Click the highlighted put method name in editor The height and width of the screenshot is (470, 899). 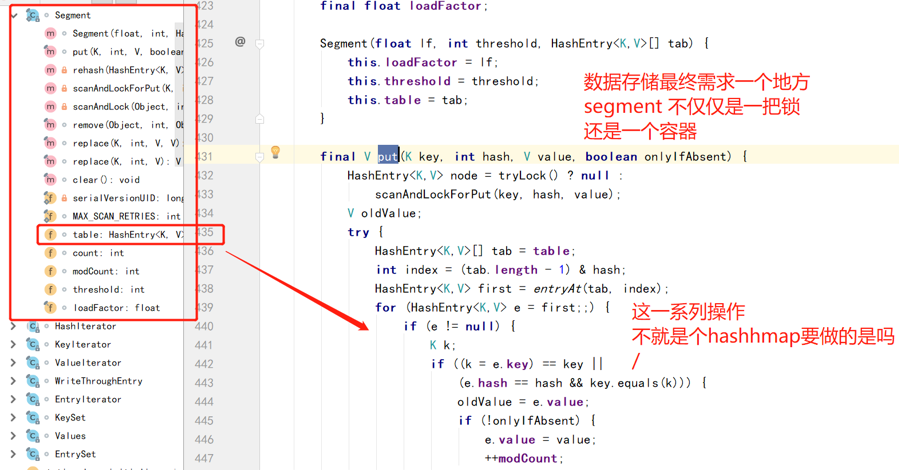(x=388, y=156)
